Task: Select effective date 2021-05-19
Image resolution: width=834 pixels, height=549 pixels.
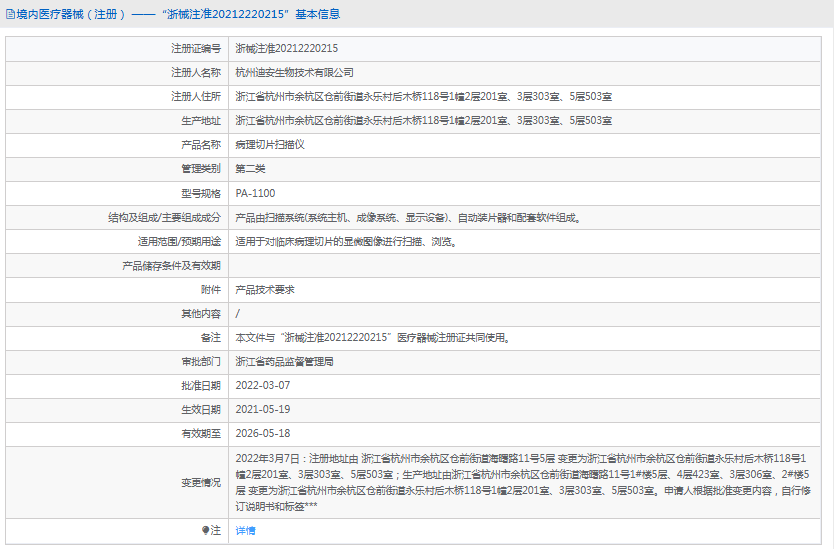Action: (x=263, y=409)
